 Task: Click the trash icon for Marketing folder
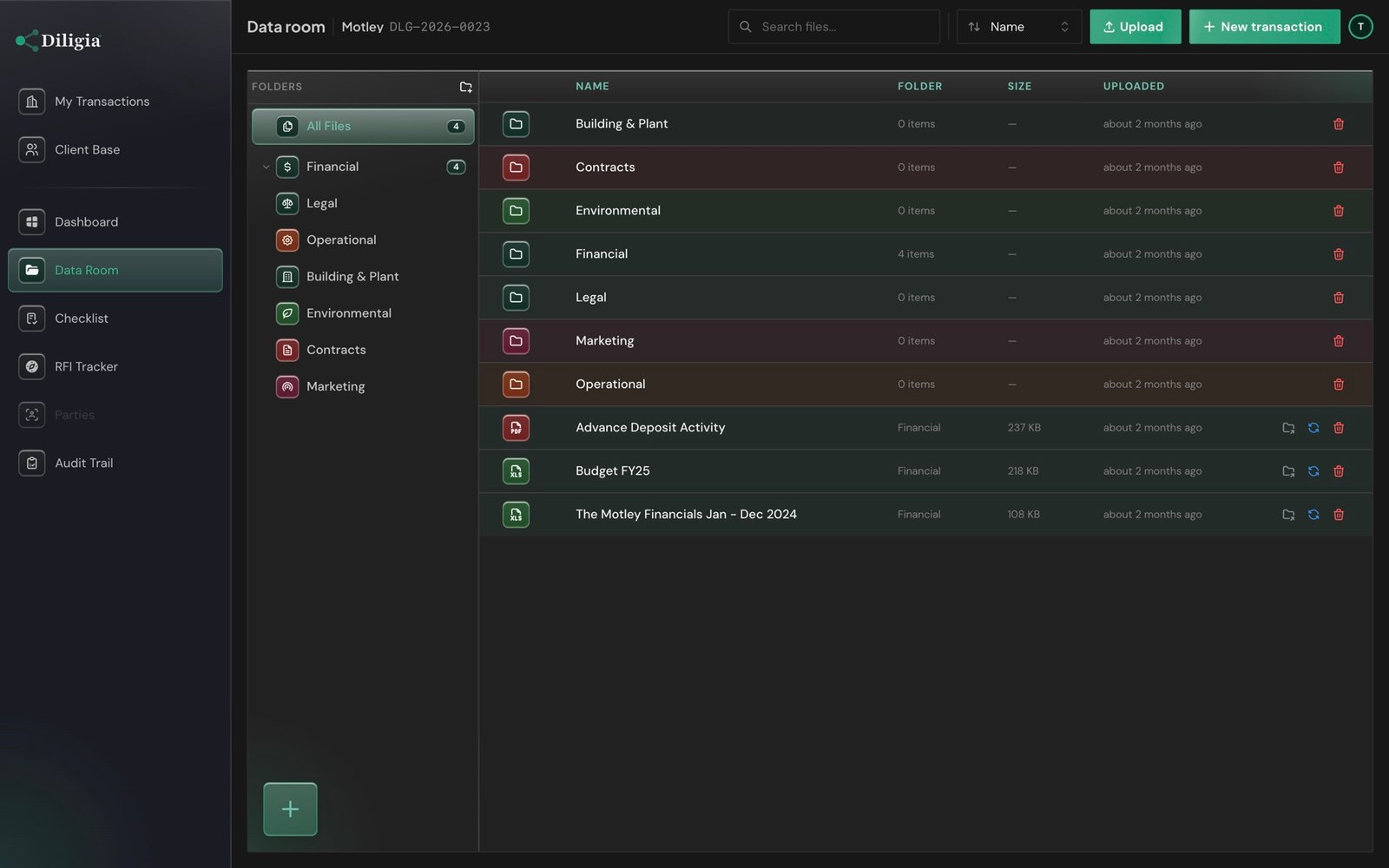pos(1338,341)
